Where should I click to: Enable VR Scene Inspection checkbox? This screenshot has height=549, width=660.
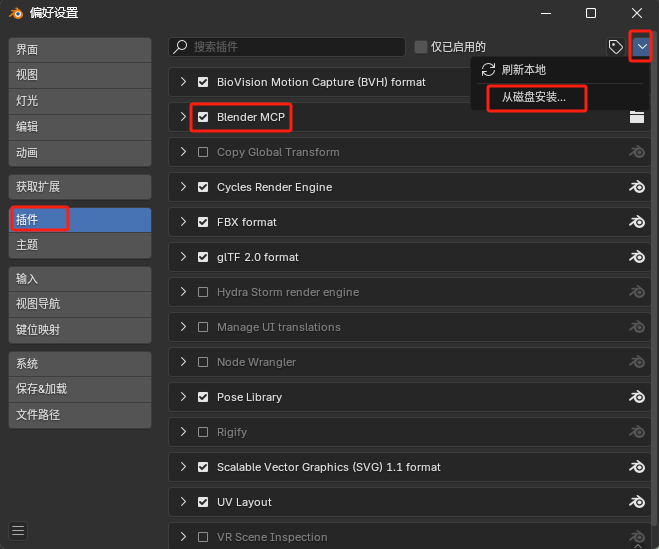point(203,537)
